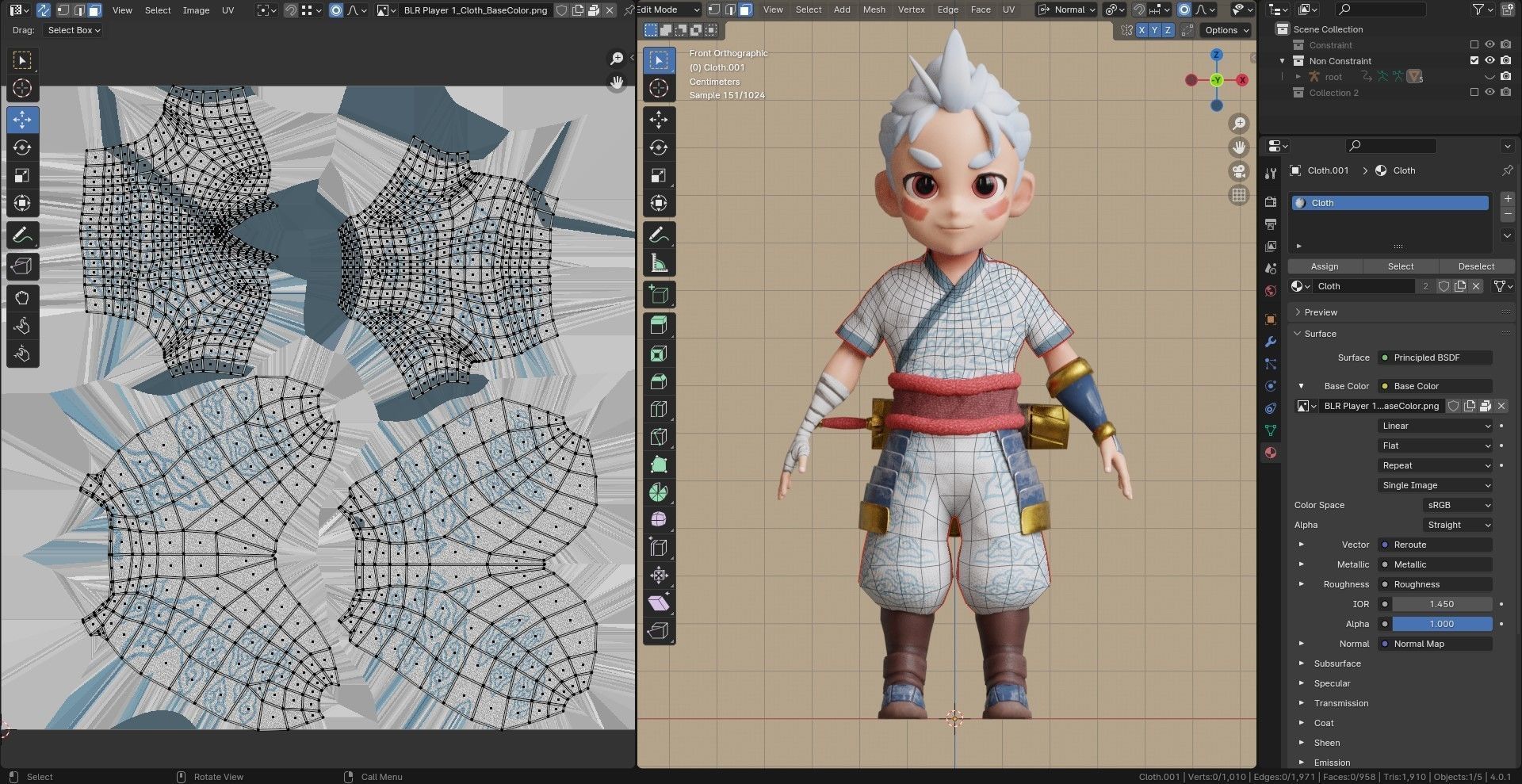This screenshot has width=1522, height=784.
Task: Open the Face menu
Action: pos(981,10)
